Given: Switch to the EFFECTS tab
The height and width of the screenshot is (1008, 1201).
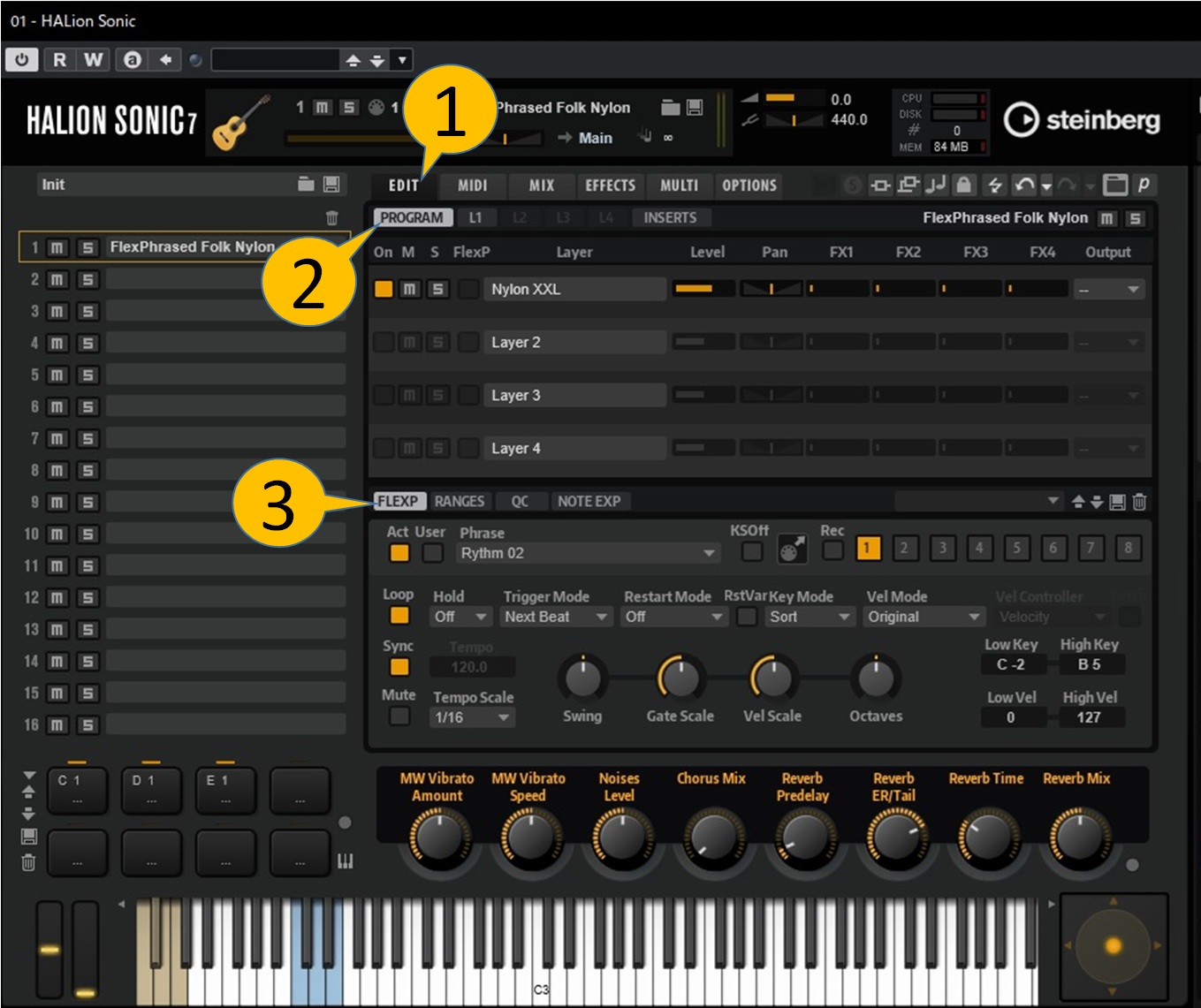Looking at the screenshot, I should [x=610, y=186].
